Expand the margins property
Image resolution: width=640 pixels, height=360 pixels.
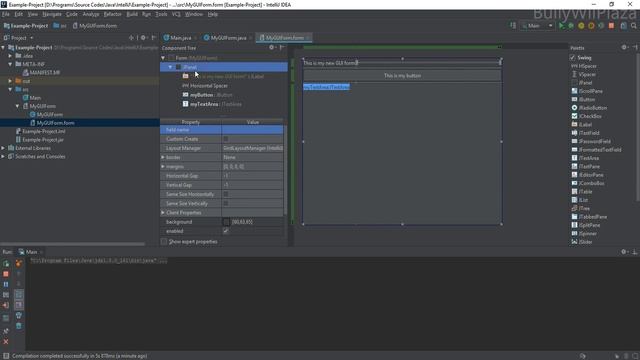click(163, 167)
